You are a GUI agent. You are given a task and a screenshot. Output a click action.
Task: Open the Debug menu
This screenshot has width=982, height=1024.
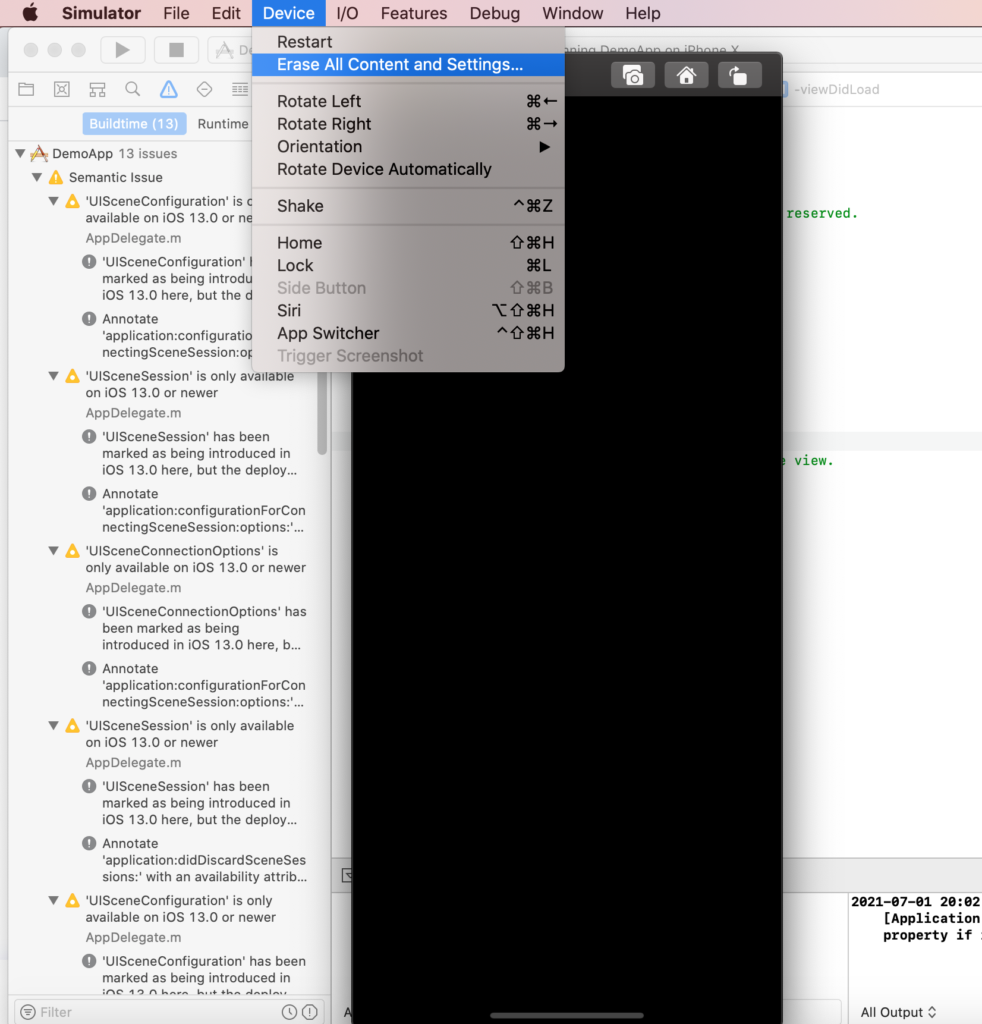point(495,13)
